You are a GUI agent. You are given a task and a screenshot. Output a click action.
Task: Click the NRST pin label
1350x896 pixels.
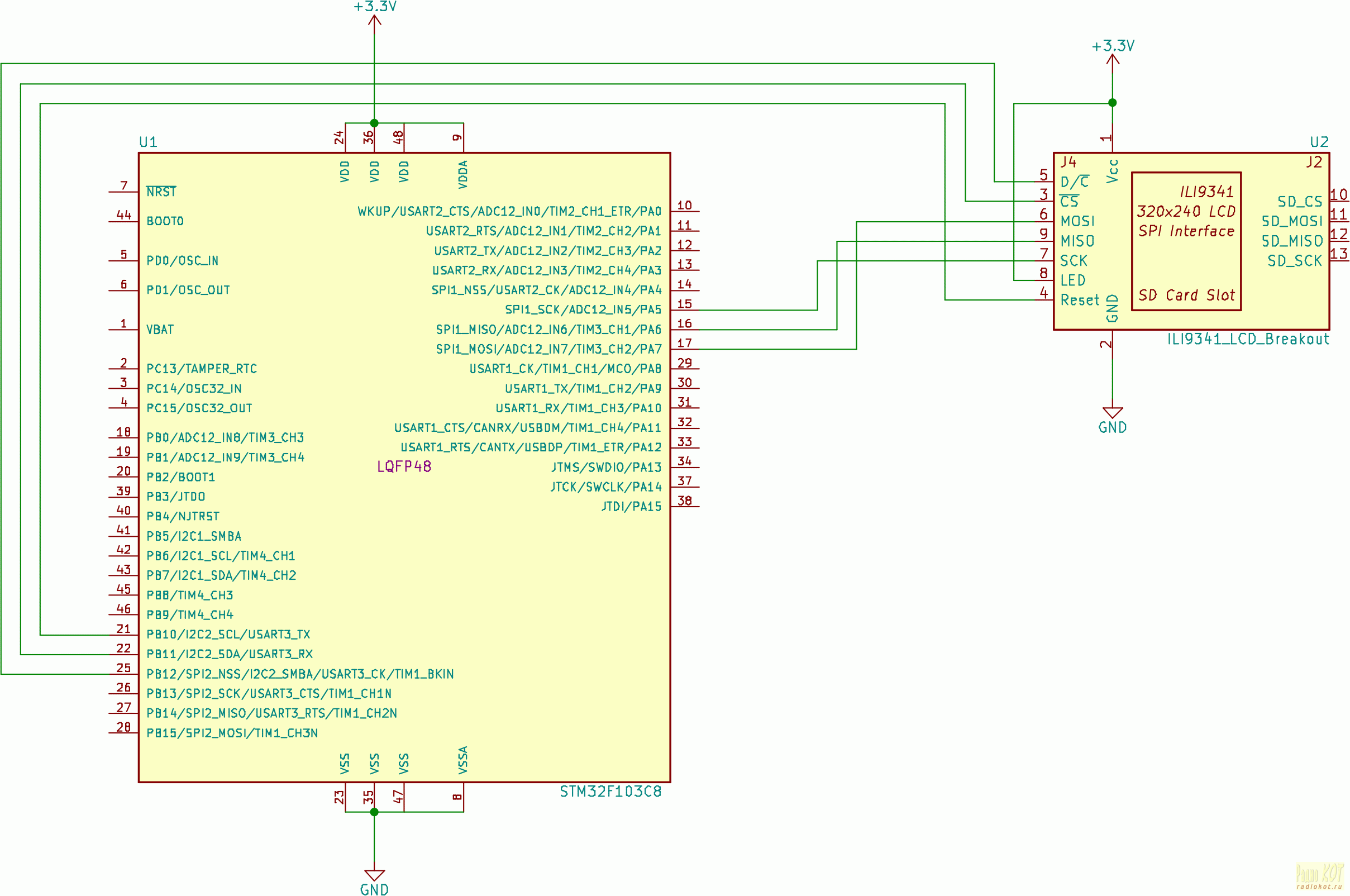coord(161,192)
